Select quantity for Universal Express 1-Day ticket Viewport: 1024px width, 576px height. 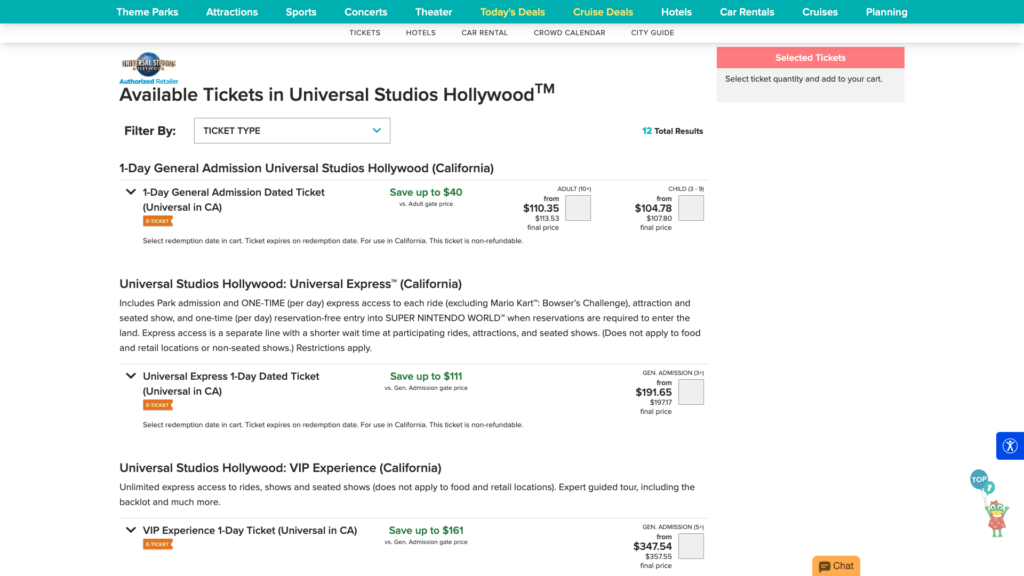[x=691, y=392]
